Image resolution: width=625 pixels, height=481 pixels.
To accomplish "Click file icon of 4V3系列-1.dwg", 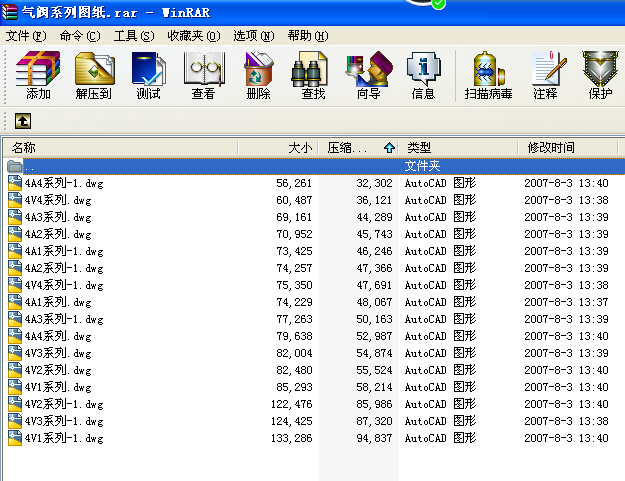I will coord(15,421).
